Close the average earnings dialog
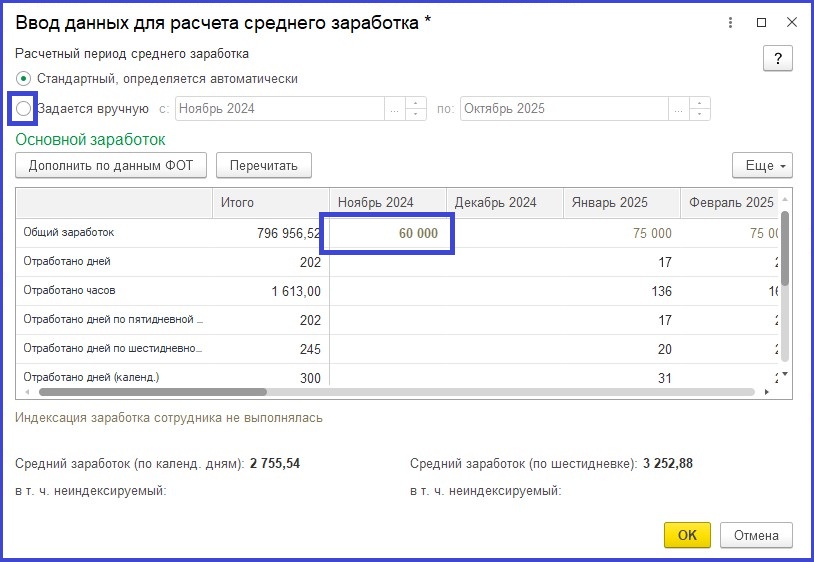The width and height of the screenshot is (814, 562). [x=790, y=22]
